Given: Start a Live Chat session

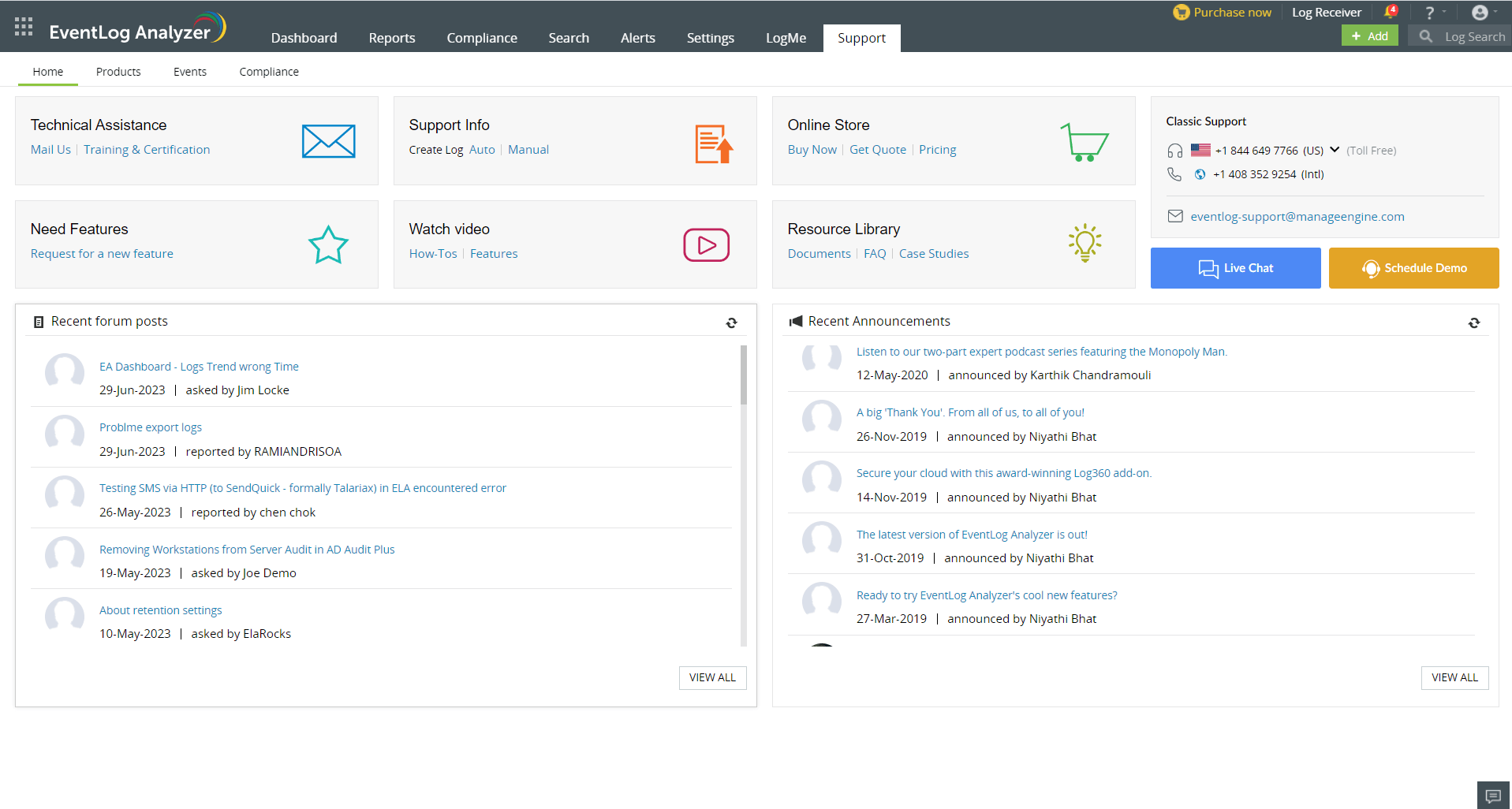Looking at the screenshot, I should tap(1235, 268).
